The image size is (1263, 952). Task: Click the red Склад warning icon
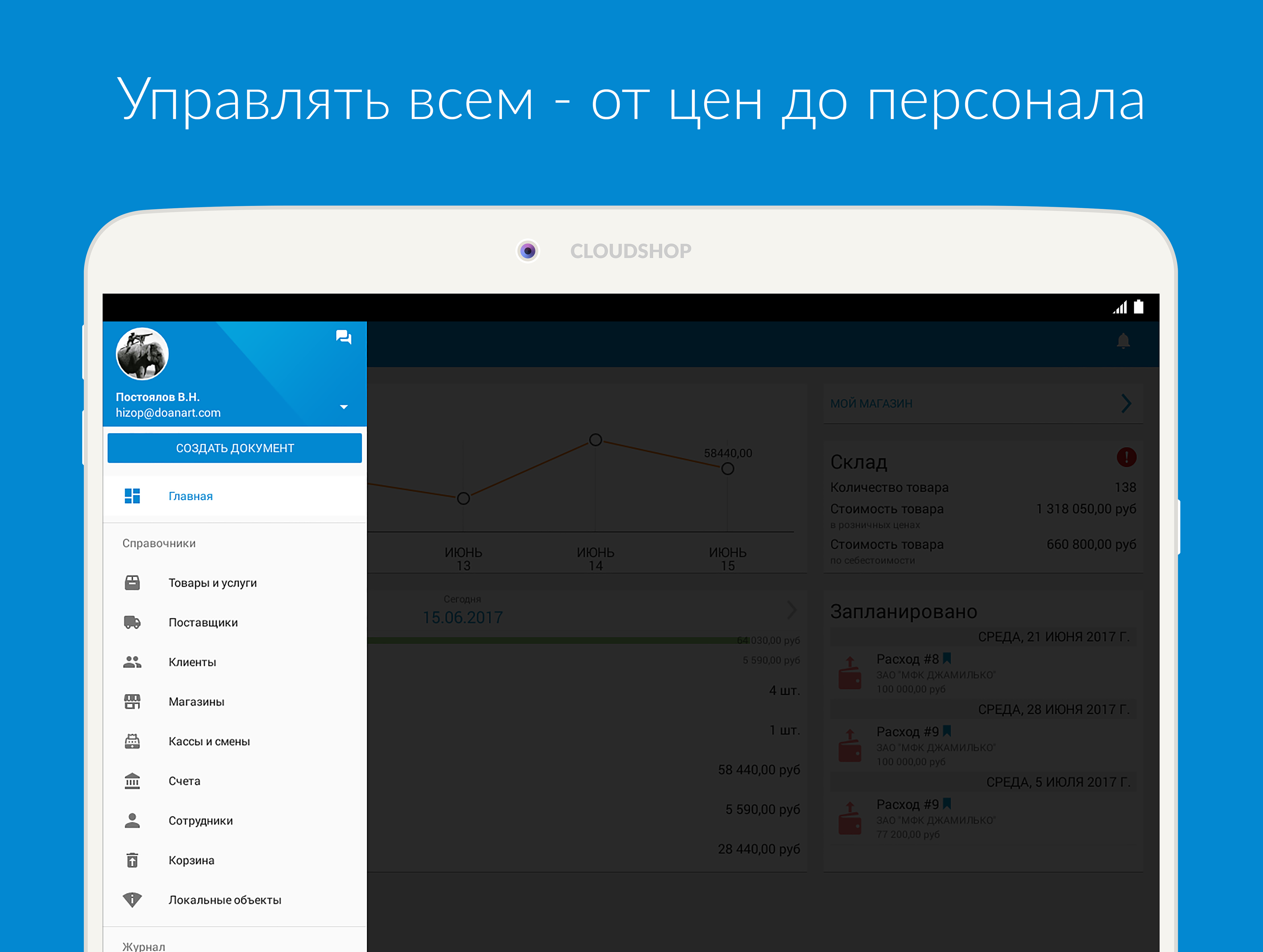pos(1126,457)
